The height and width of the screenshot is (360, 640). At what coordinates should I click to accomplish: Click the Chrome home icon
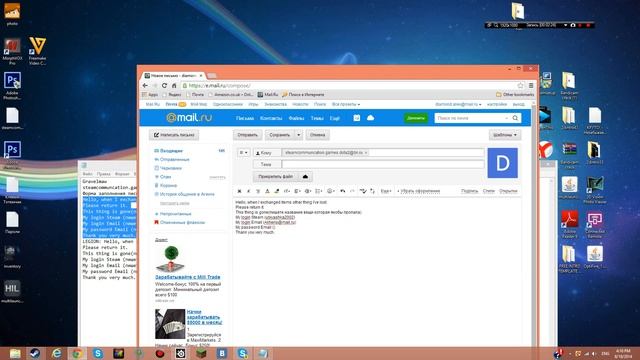(174, 86)
